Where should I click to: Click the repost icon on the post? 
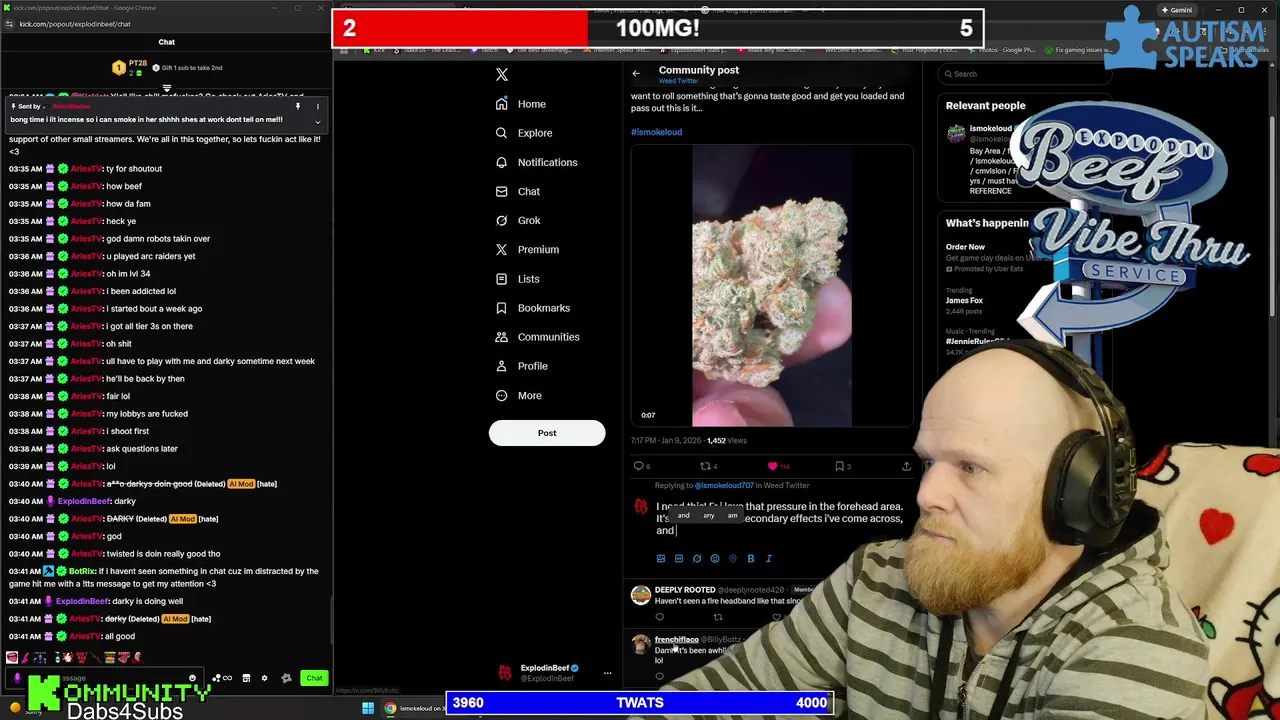coord(705,466)
